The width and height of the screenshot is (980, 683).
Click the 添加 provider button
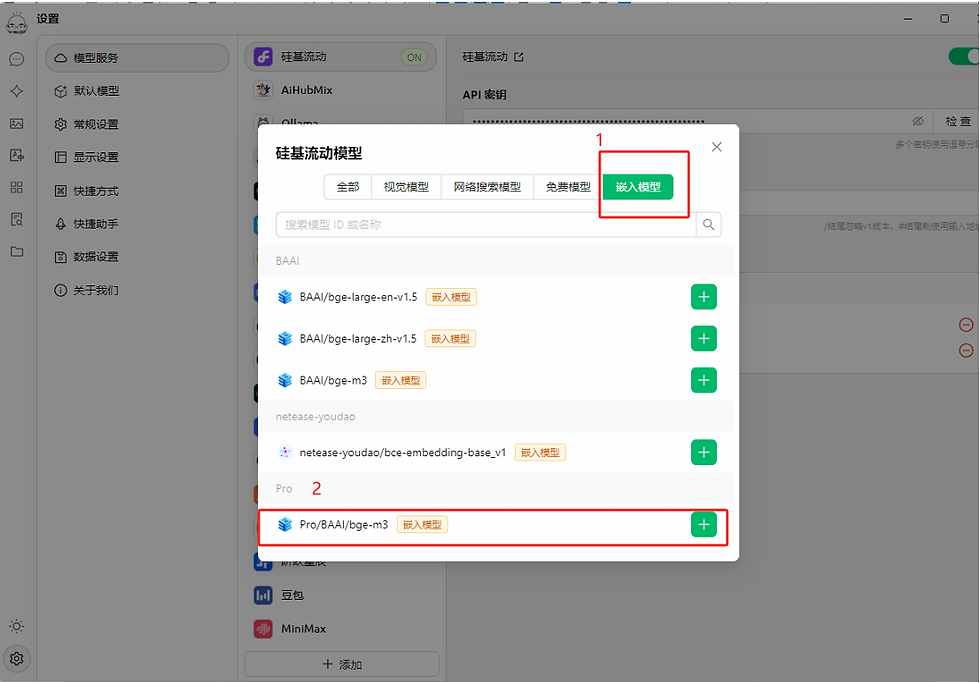point(341,664)
